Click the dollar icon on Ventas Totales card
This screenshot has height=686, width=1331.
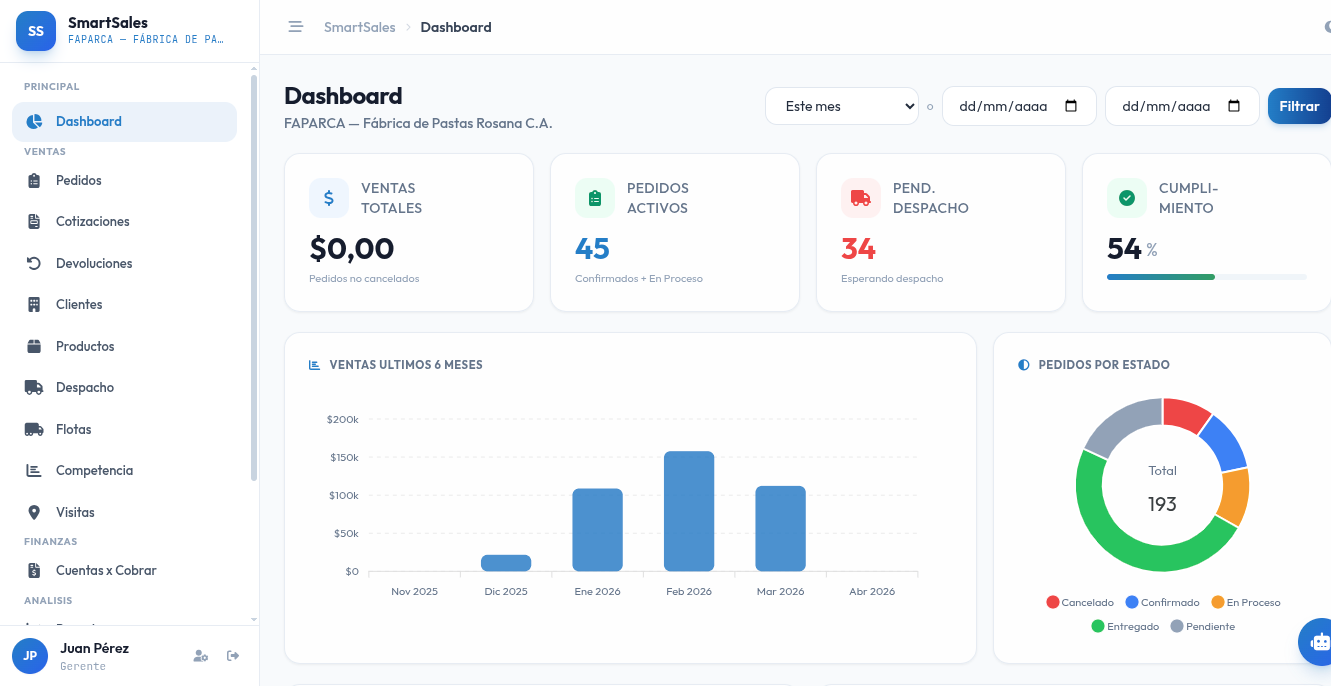tap(329, 198)
